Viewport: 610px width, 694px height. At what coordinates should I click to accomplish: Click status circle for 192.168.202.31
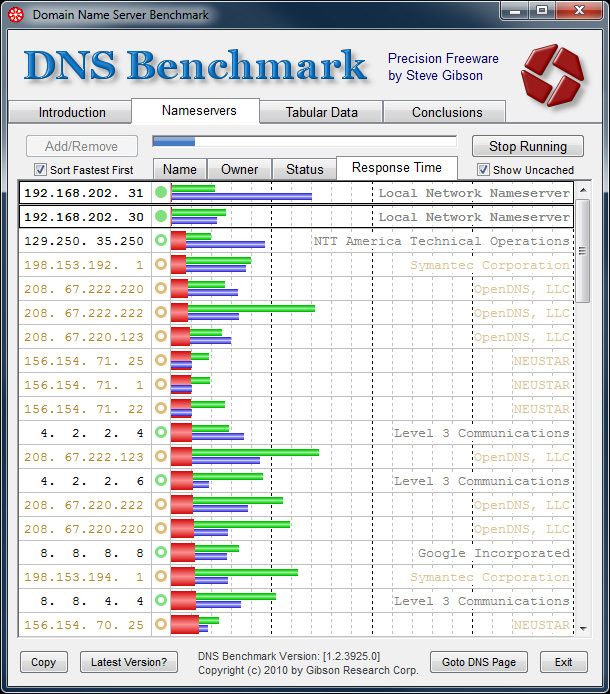161,193
